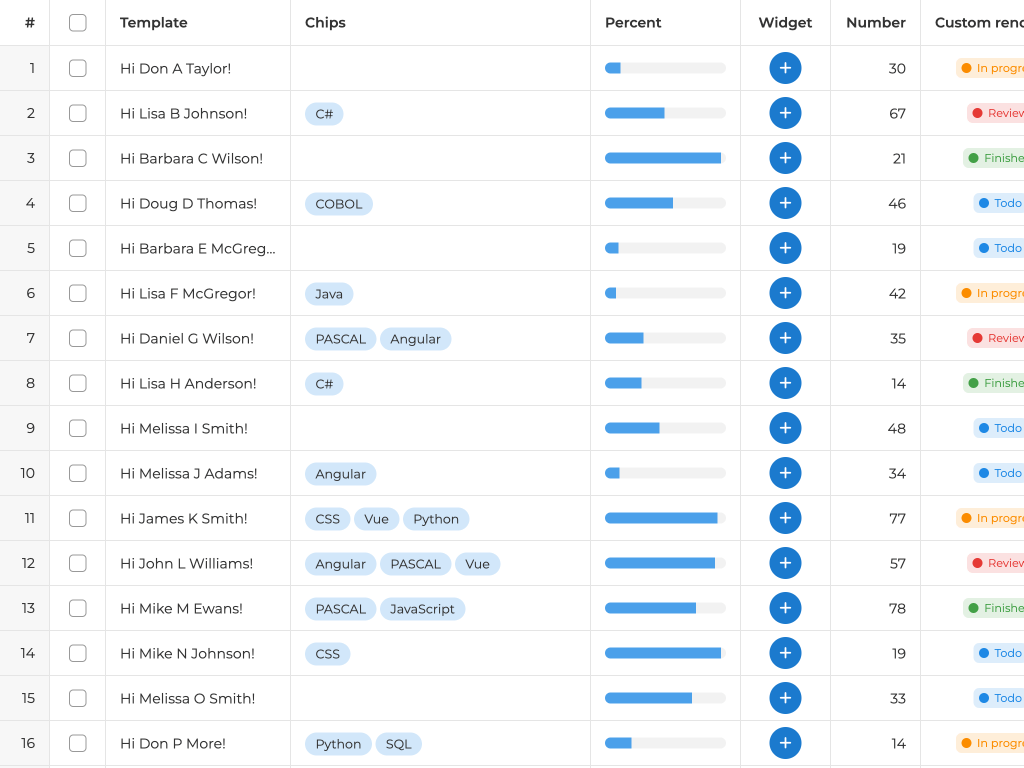Click the Number column header
Viewport: 1024px width, 768px height.
pyautogui.click(x=875, y=23)
